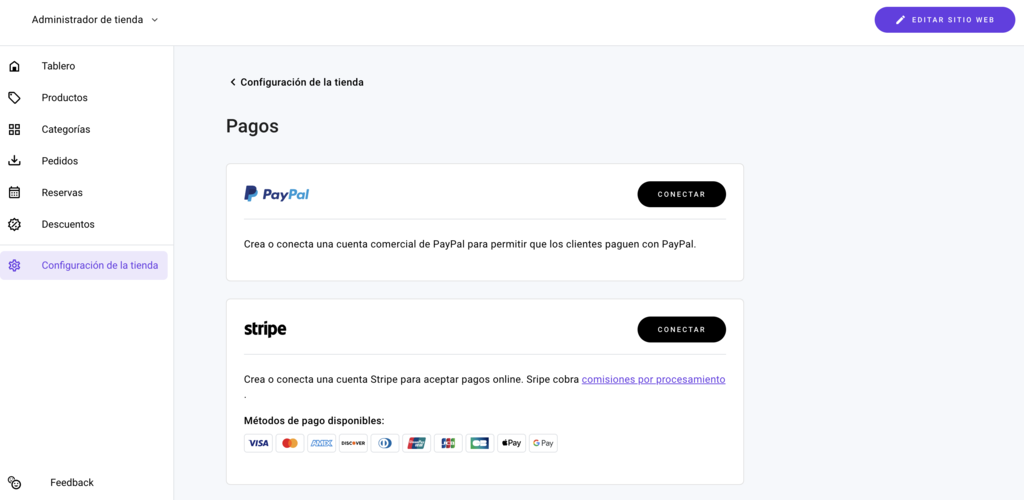This screenshot has width=1024, height=500.
Task: Click the Categorías grid icon
Action: pyautogui.click(x=14, y=130)
